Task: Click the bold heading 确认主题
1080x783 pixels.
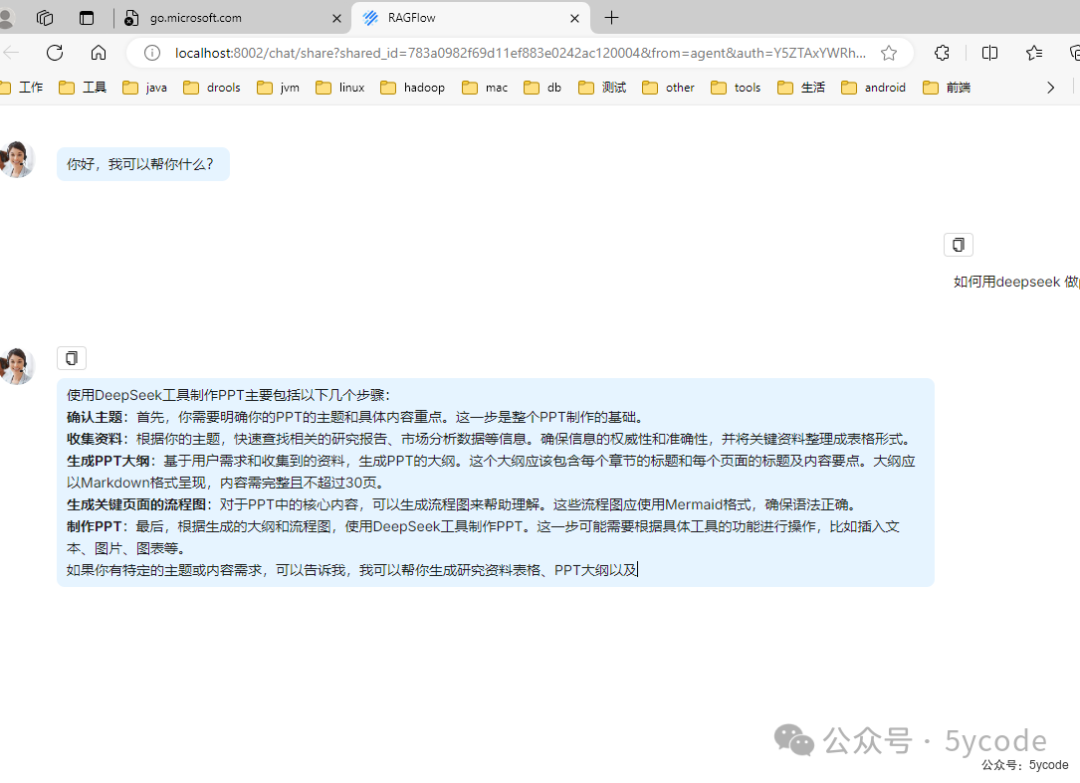Action: 94,417
